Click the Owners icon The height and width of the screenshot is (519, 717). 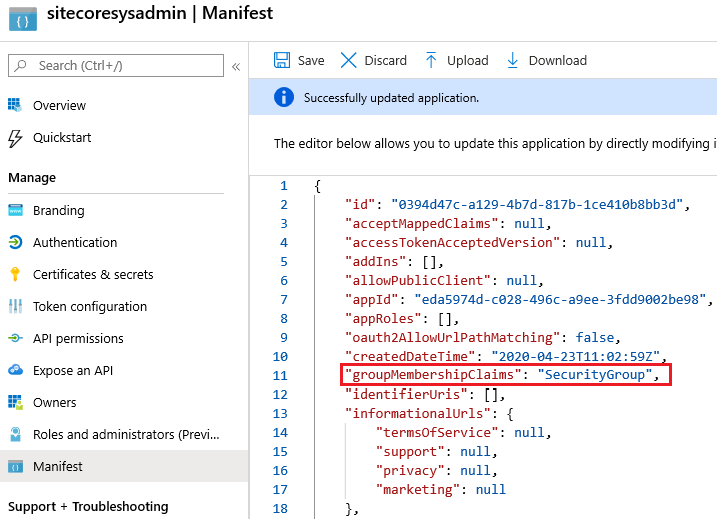click(x=15, y=402)
